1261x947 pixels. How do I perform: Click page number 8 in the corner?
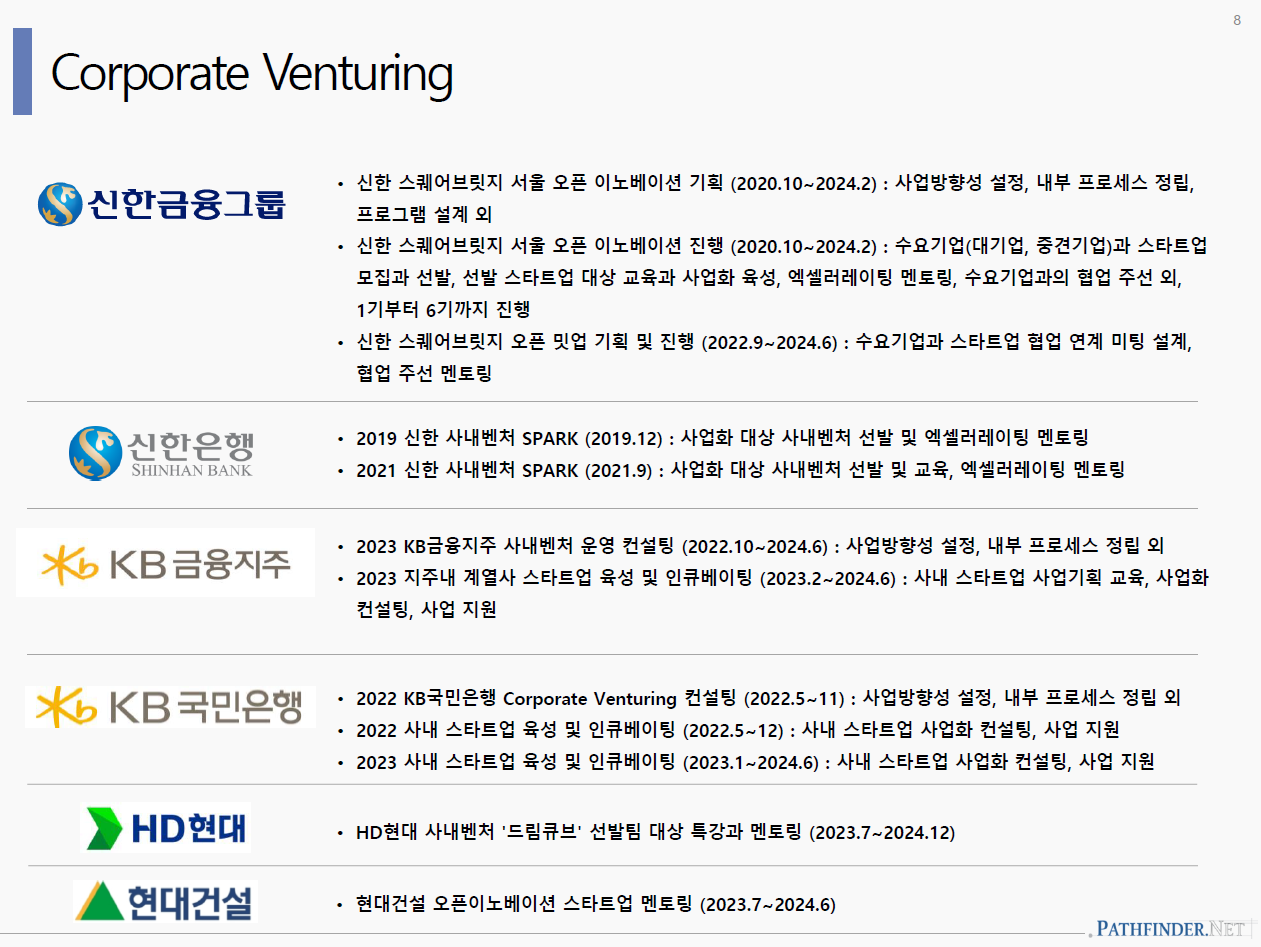tap(1237, 20)
